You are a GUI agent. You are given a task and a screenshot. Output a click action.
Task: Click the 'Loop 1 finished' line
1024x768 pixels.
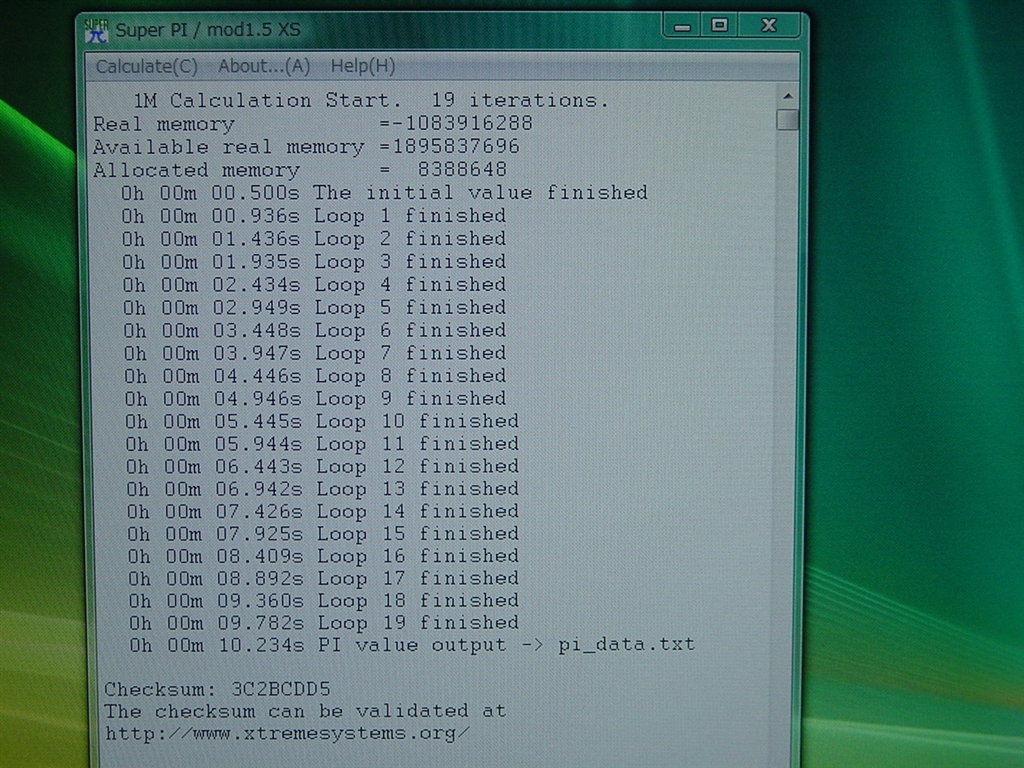313,216
